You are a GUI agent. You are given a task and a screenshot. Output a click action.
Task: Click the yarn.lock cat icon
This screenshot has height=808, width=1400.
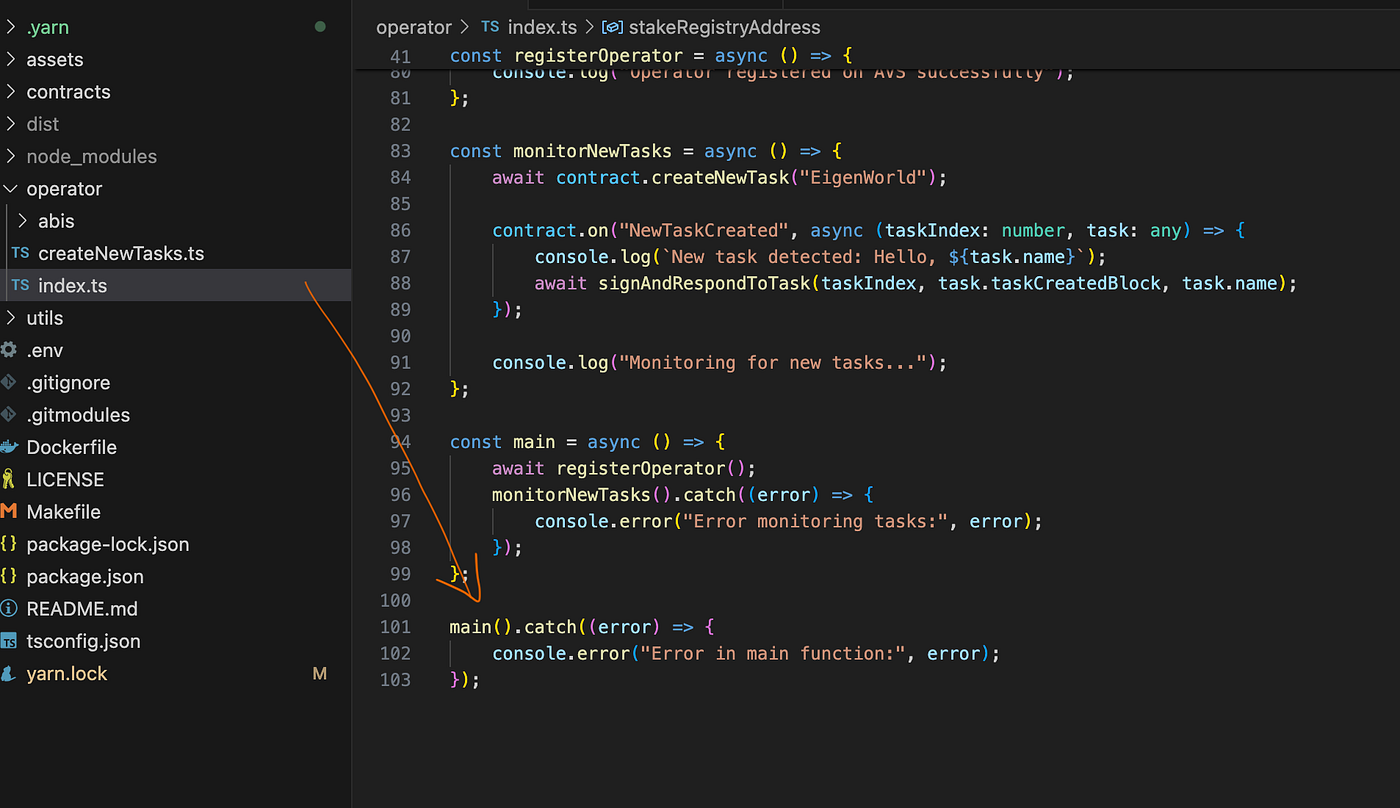[9, 674]
